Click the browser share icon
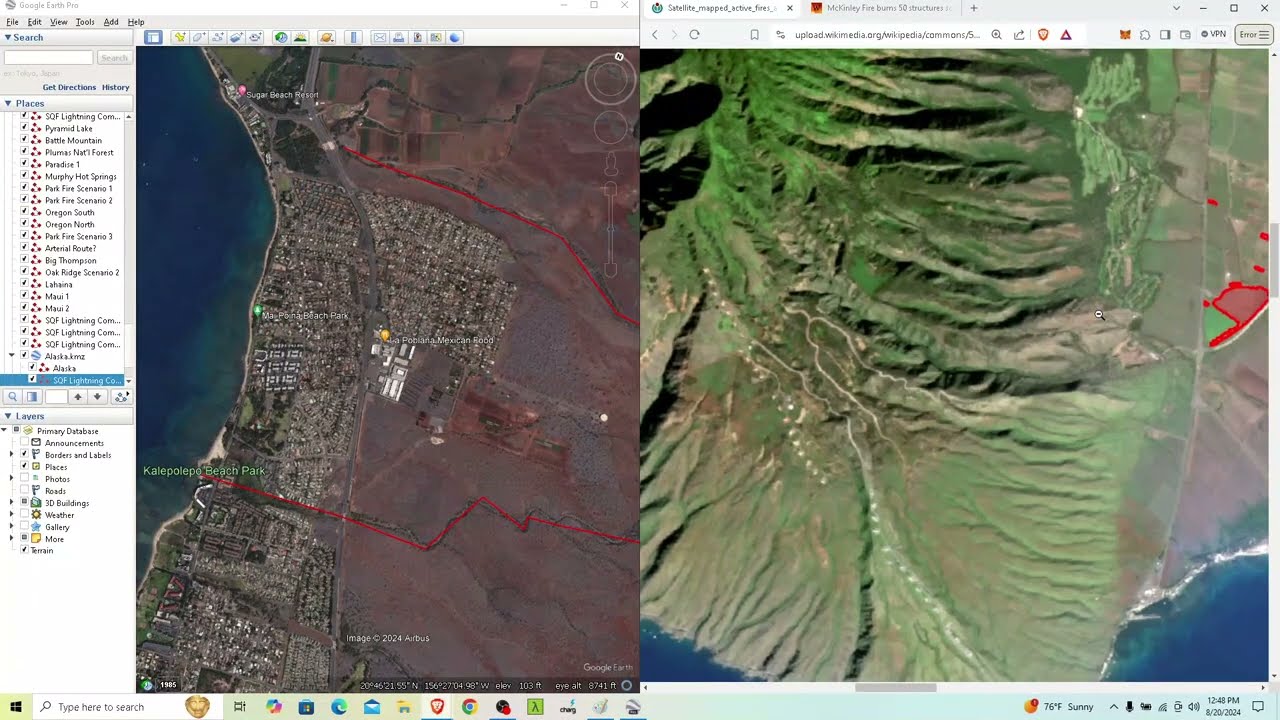The height and width of the screenshot is (720, 1280). (x=1019, y=34)
